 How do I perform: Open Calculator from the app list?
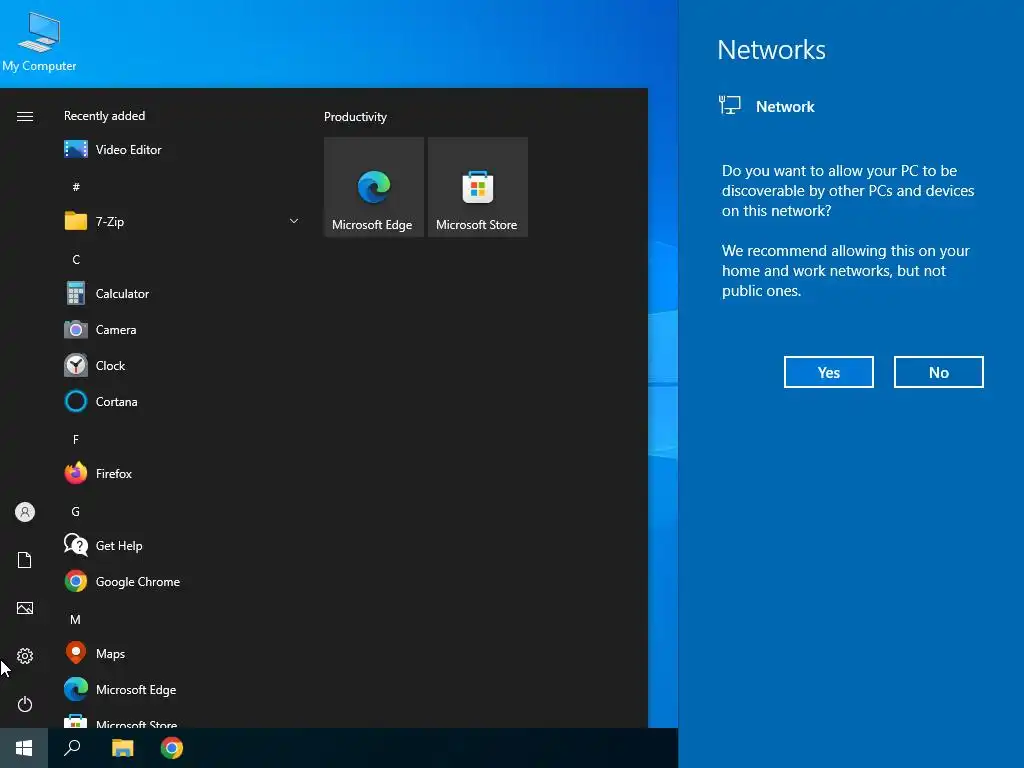pyautogui.click(x=182, y=293)
